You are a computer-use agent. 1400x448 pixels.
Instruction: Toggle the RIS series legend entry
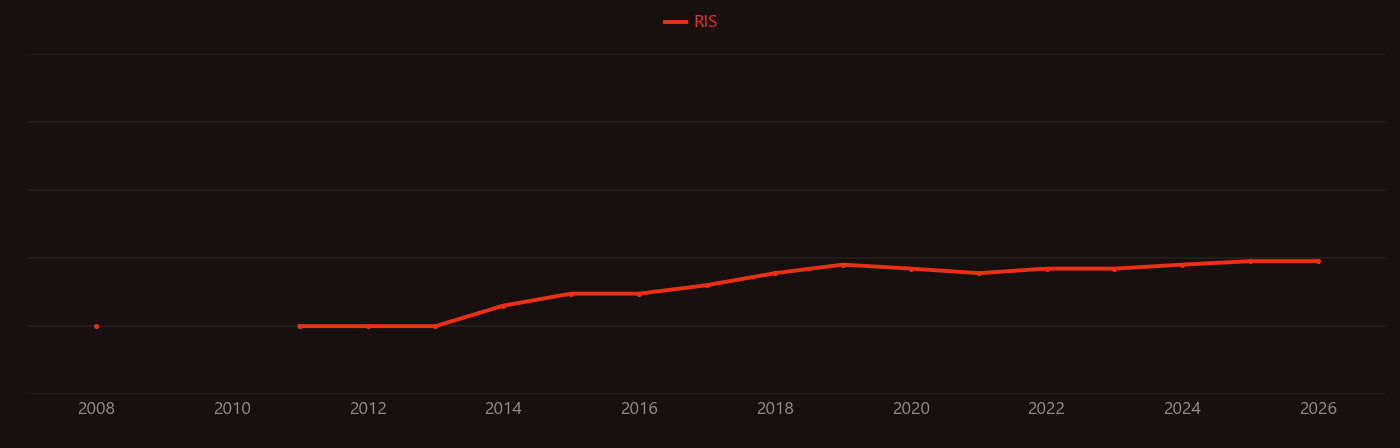coord(691,22)
